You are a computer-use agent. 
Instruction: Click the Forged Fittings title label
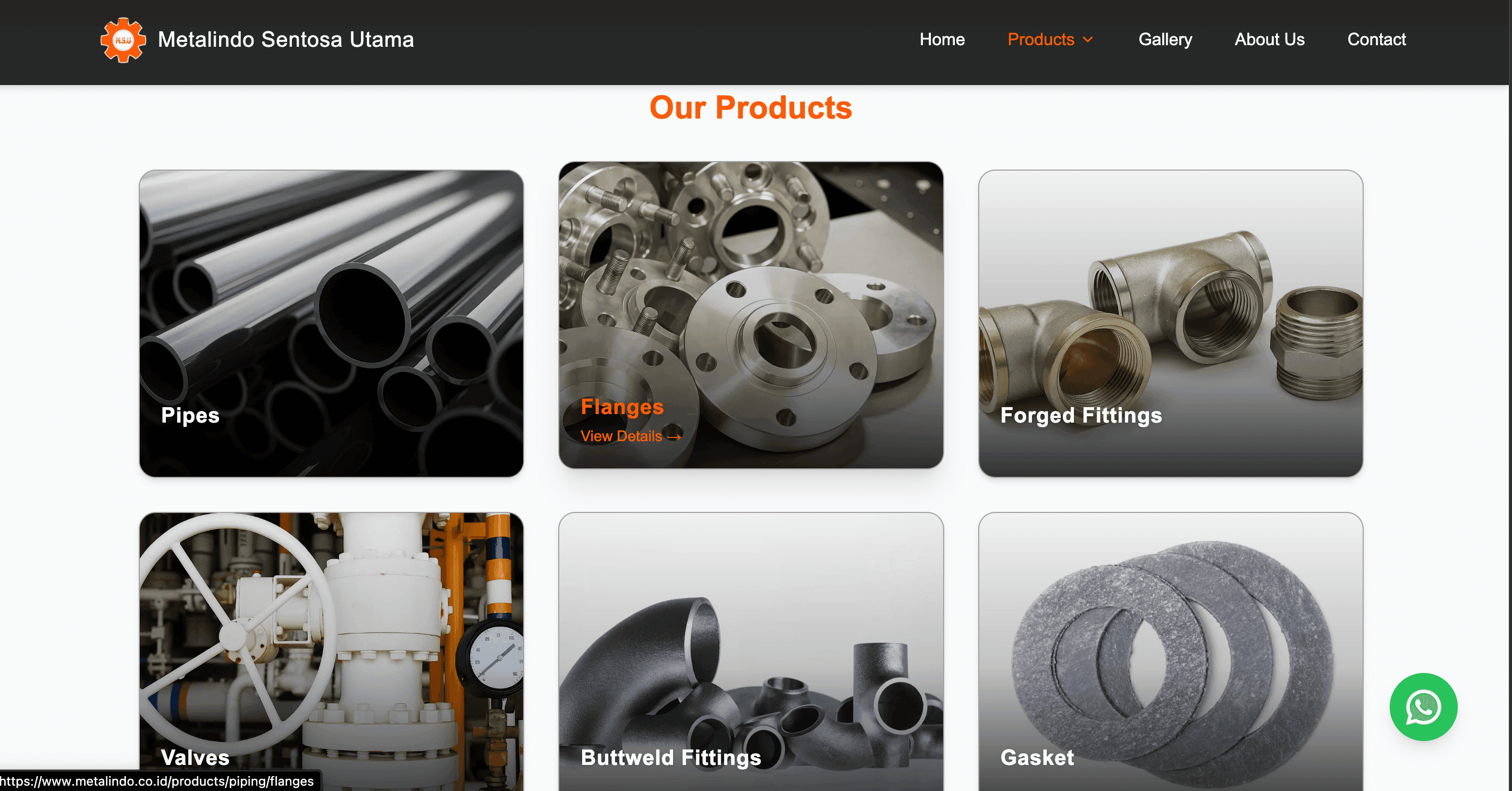point(1081,416)
